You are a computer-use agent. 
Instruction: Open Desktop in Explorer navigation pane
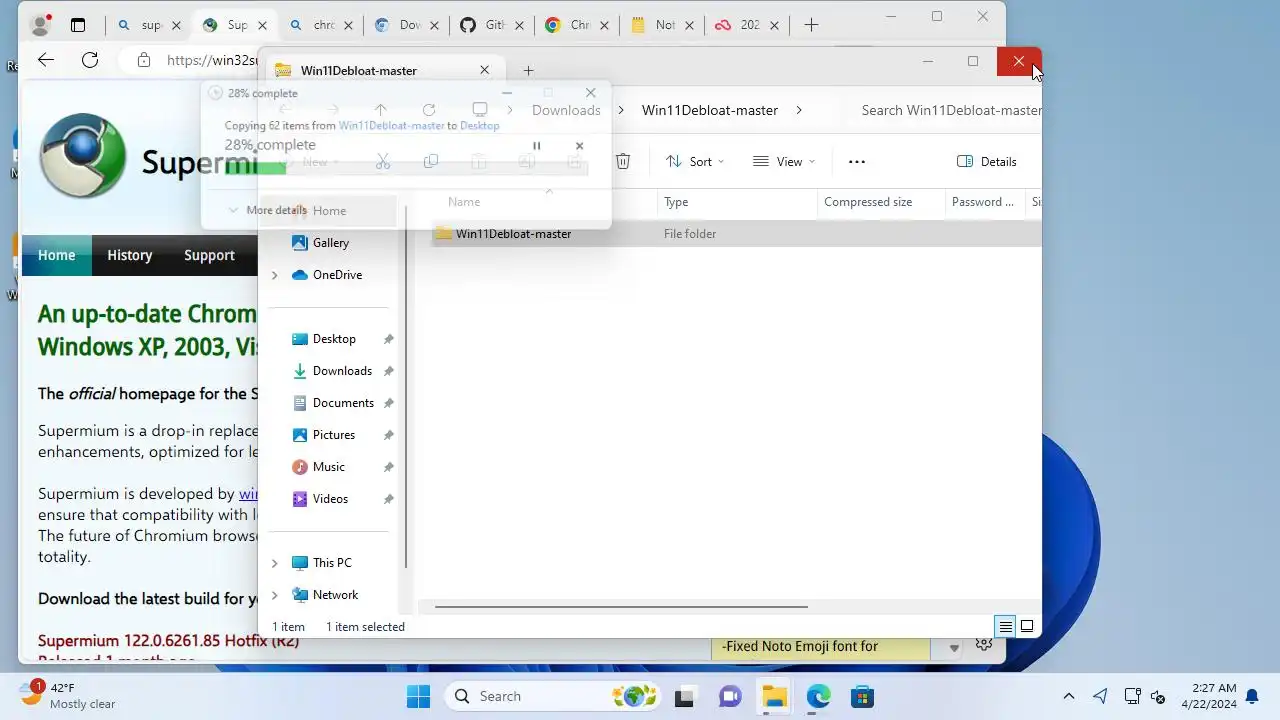pos(334,338)
